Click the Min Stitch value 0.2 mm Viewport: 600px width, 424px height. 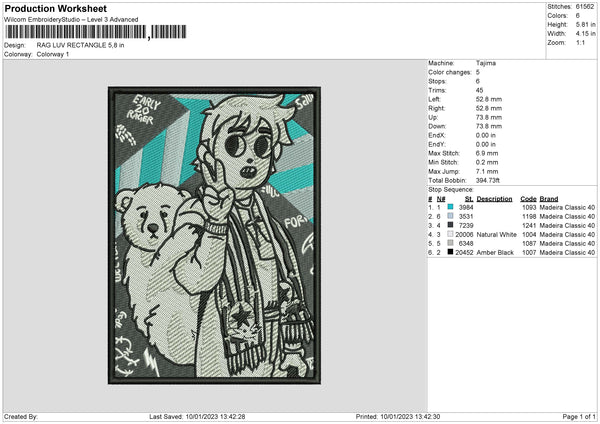pos(487,162)
